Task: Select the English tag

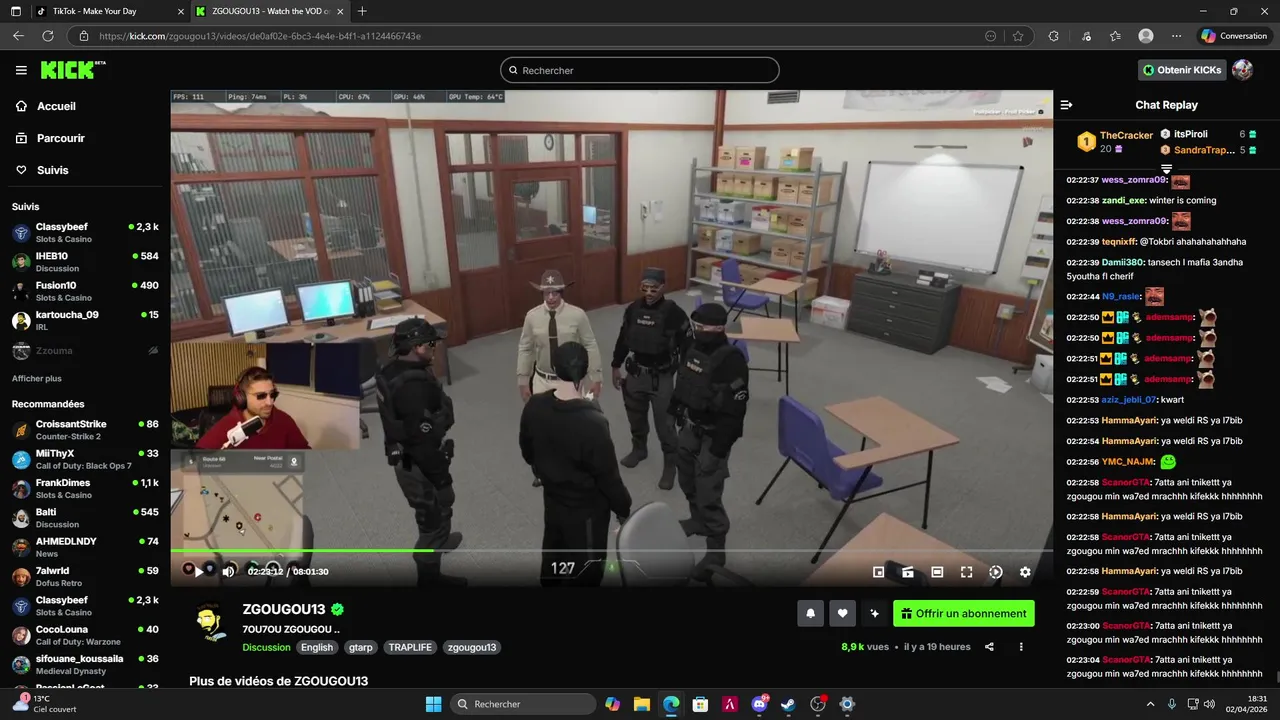Action: point(317,647)
